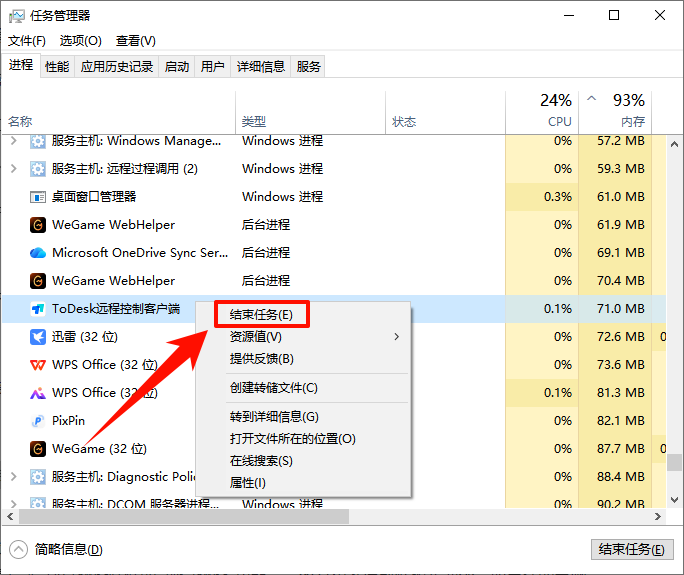684x575 pixels.
Task: Sort by the 类型 column header
Action: click(254, 122)
